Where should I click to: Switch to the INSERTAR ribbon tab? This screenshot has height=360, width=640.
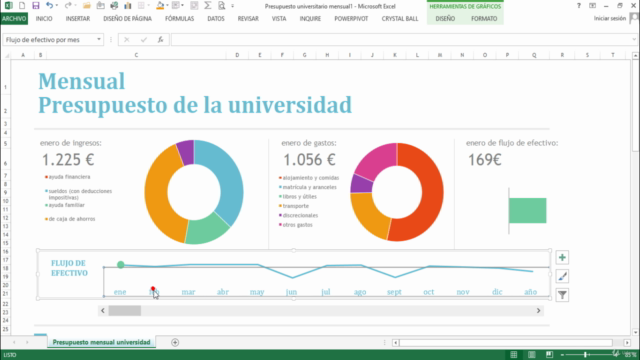pos(78,18)
